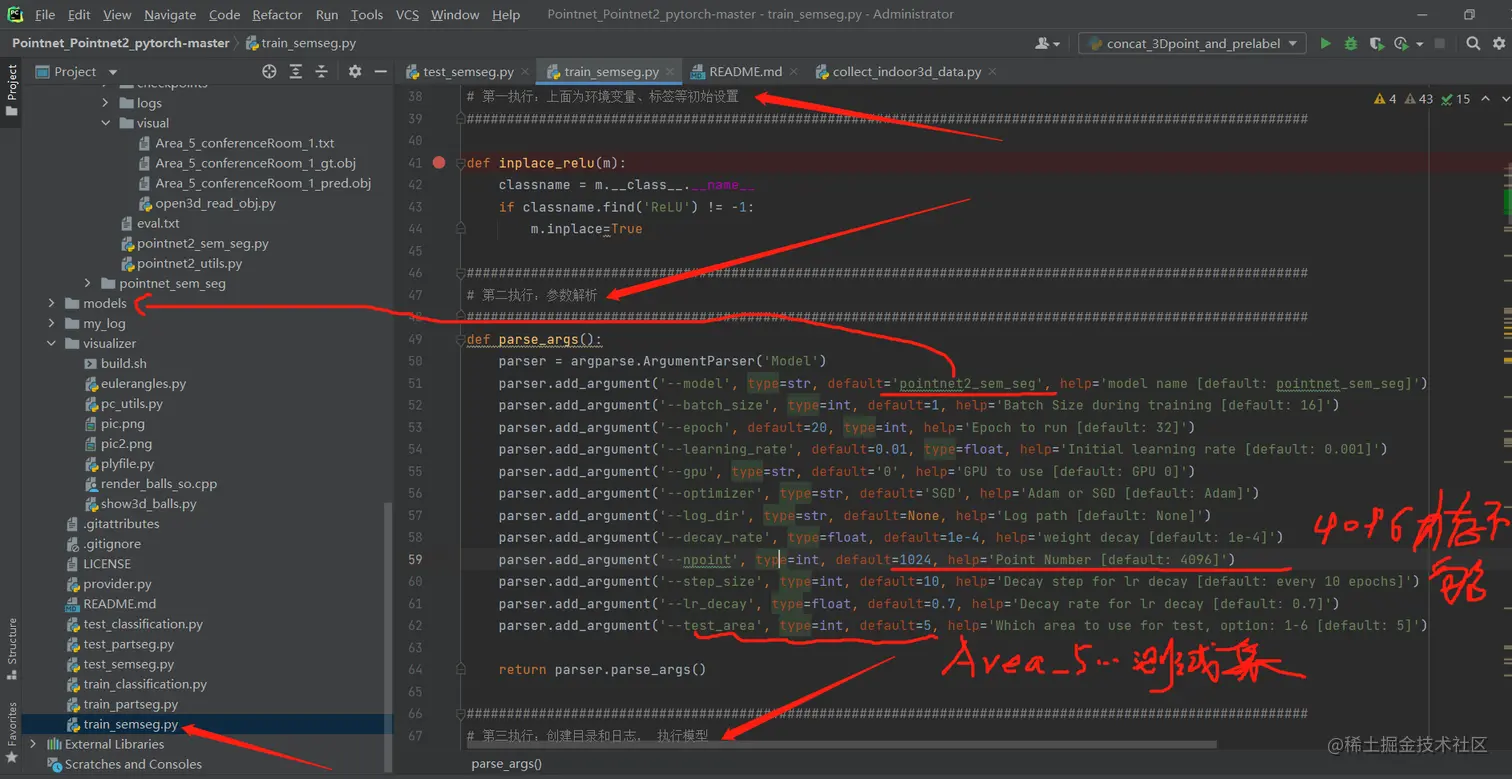Open Search Everywhere magnifier icon
The image size is (1512, 779).
[x=1473, y=44]
